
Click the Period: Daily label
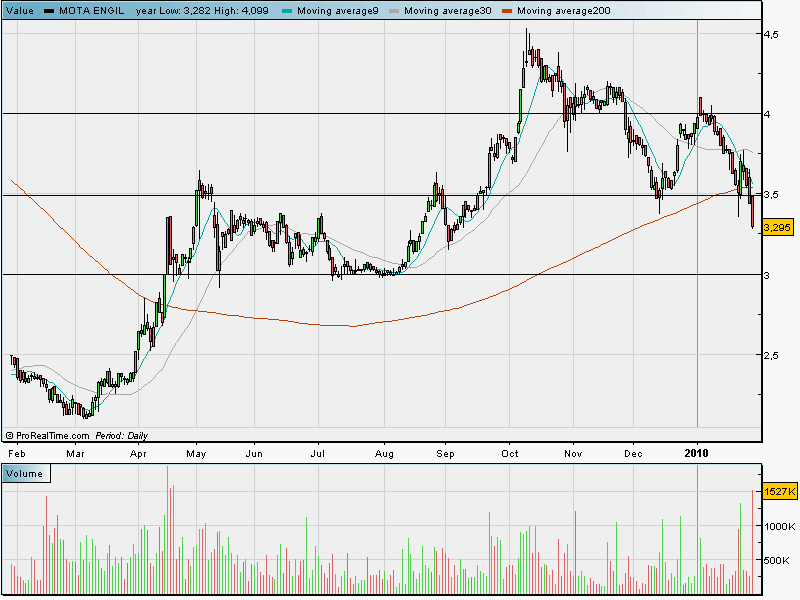[x=121, y=436]
